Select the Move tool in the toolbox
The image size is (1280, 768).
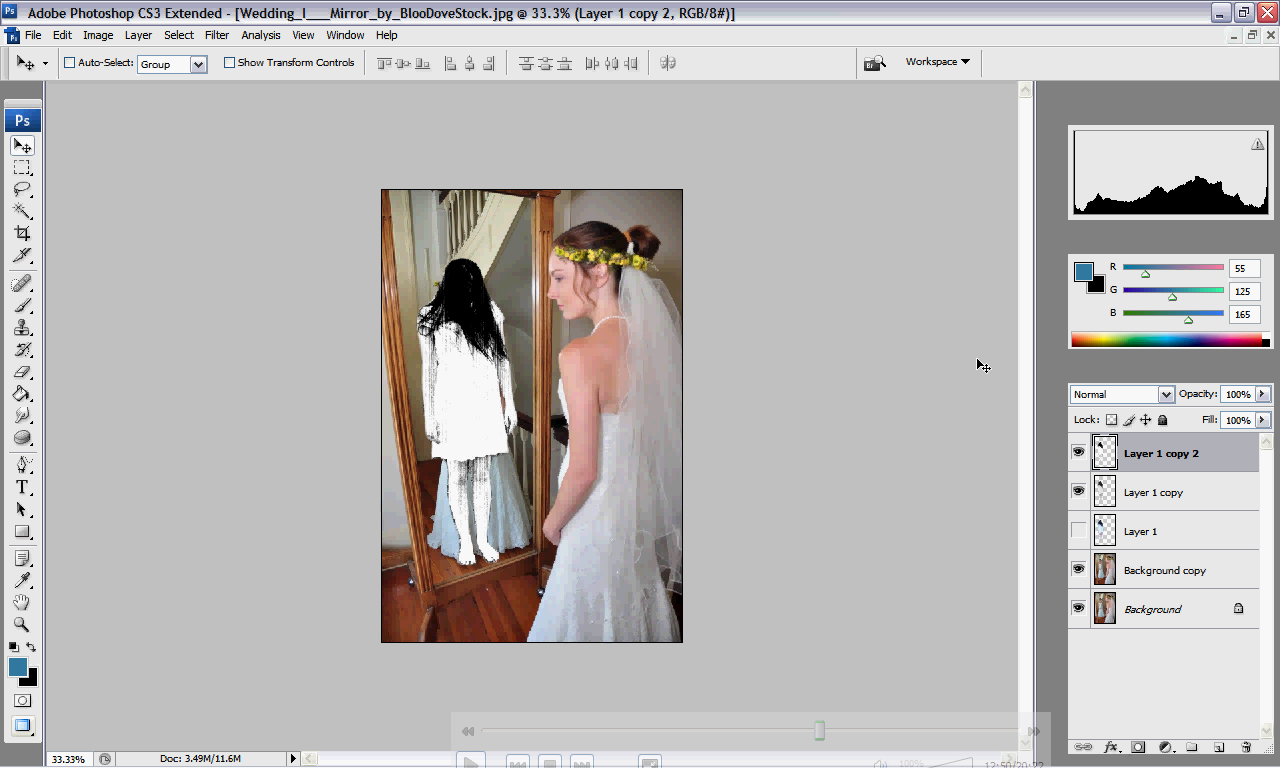click(22, 146)
